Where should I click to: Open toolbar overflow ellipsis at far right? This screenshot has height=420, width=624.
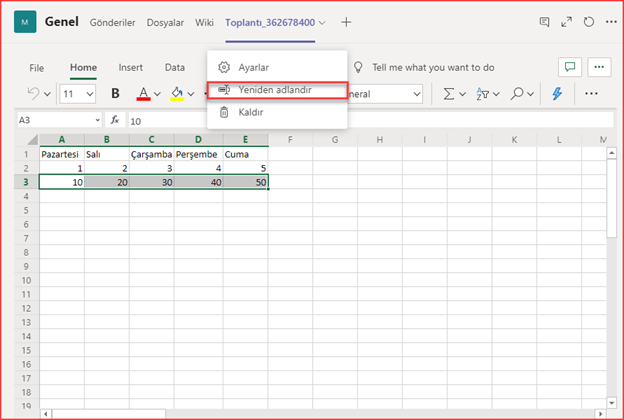tap(591, 94)
